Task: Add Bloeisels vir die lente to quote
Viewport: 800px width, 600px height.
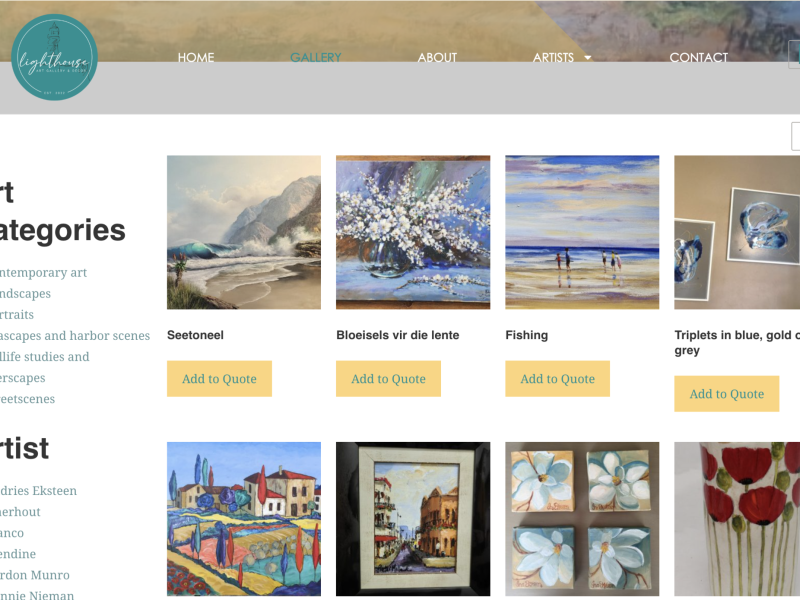Action: click(x=388, y=379)
